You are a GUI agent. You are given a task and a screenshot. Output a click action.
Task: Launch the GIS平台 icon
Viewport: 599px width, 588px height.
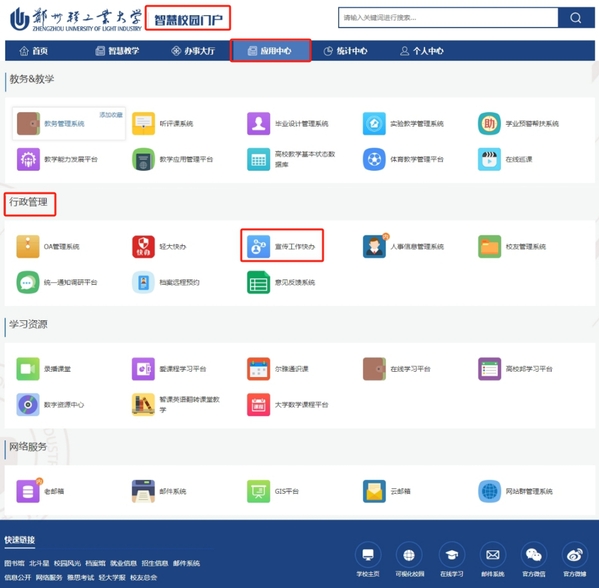point(259,491)
